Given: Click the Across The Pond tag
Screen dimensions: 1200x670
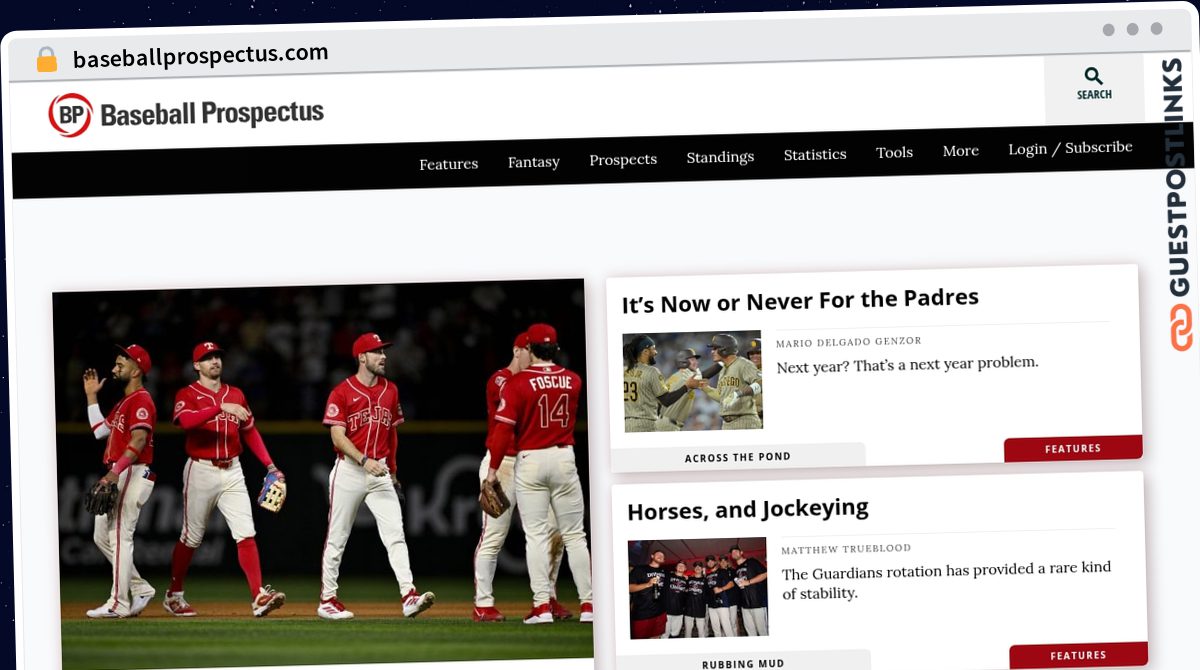Looking at the screenshot, I should 738,457.
